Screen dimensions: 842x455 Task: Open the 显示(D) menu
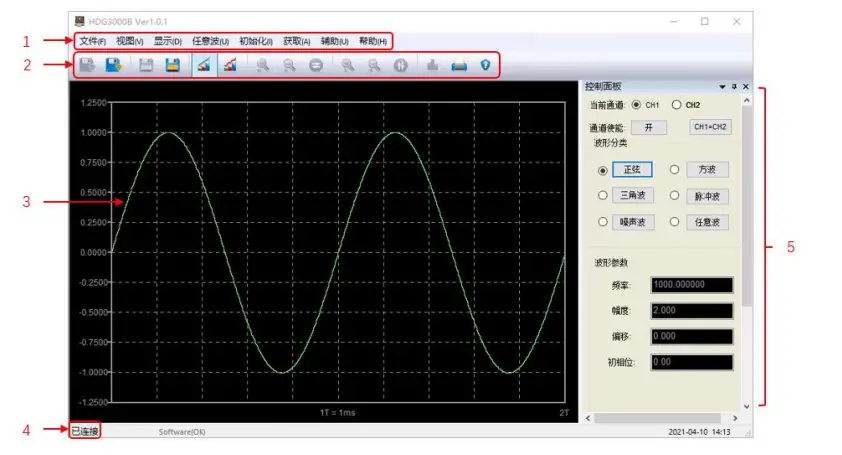tap(168, 41)
